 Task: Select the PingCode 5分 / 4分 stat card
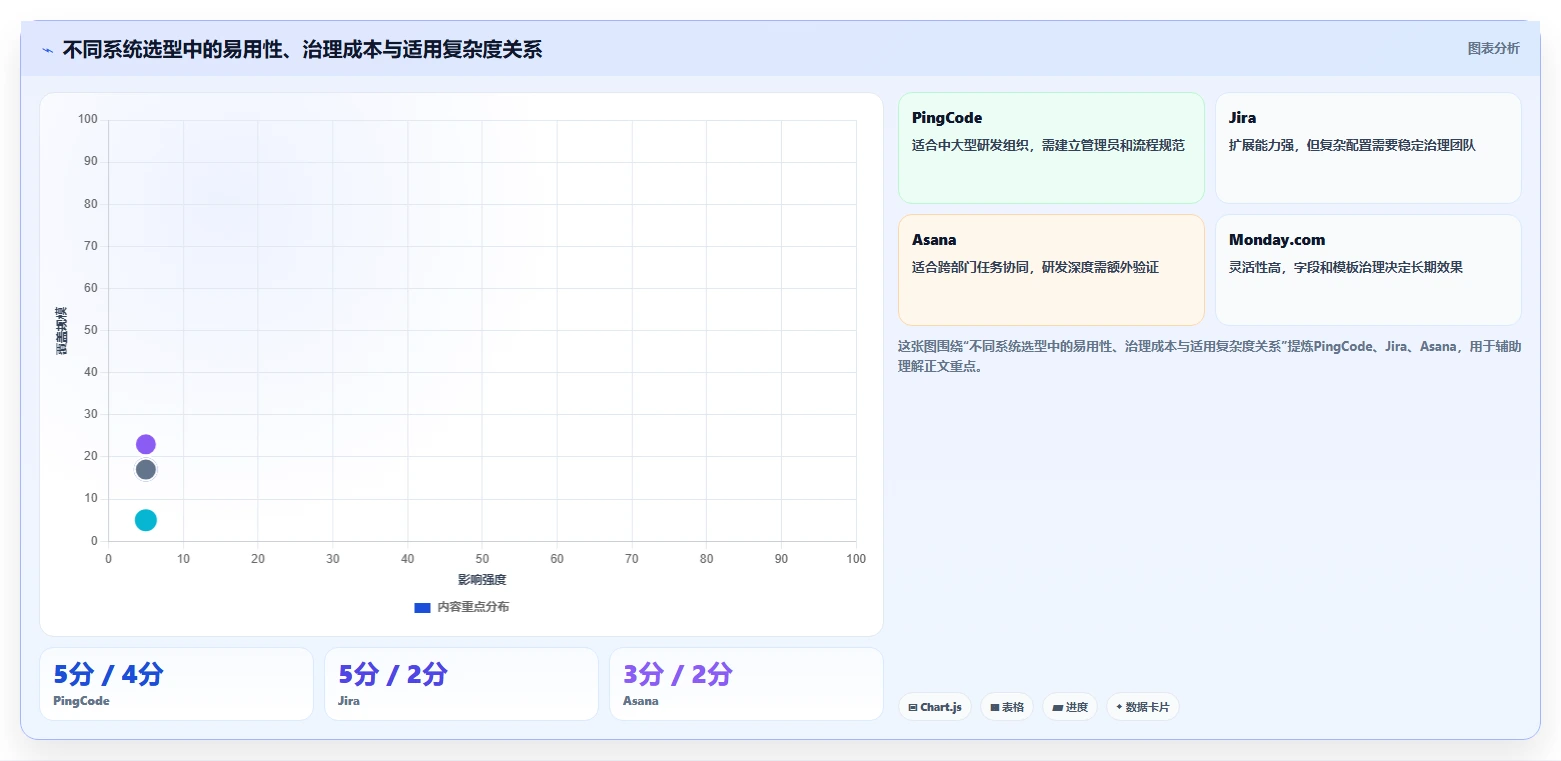click(176, 684)
